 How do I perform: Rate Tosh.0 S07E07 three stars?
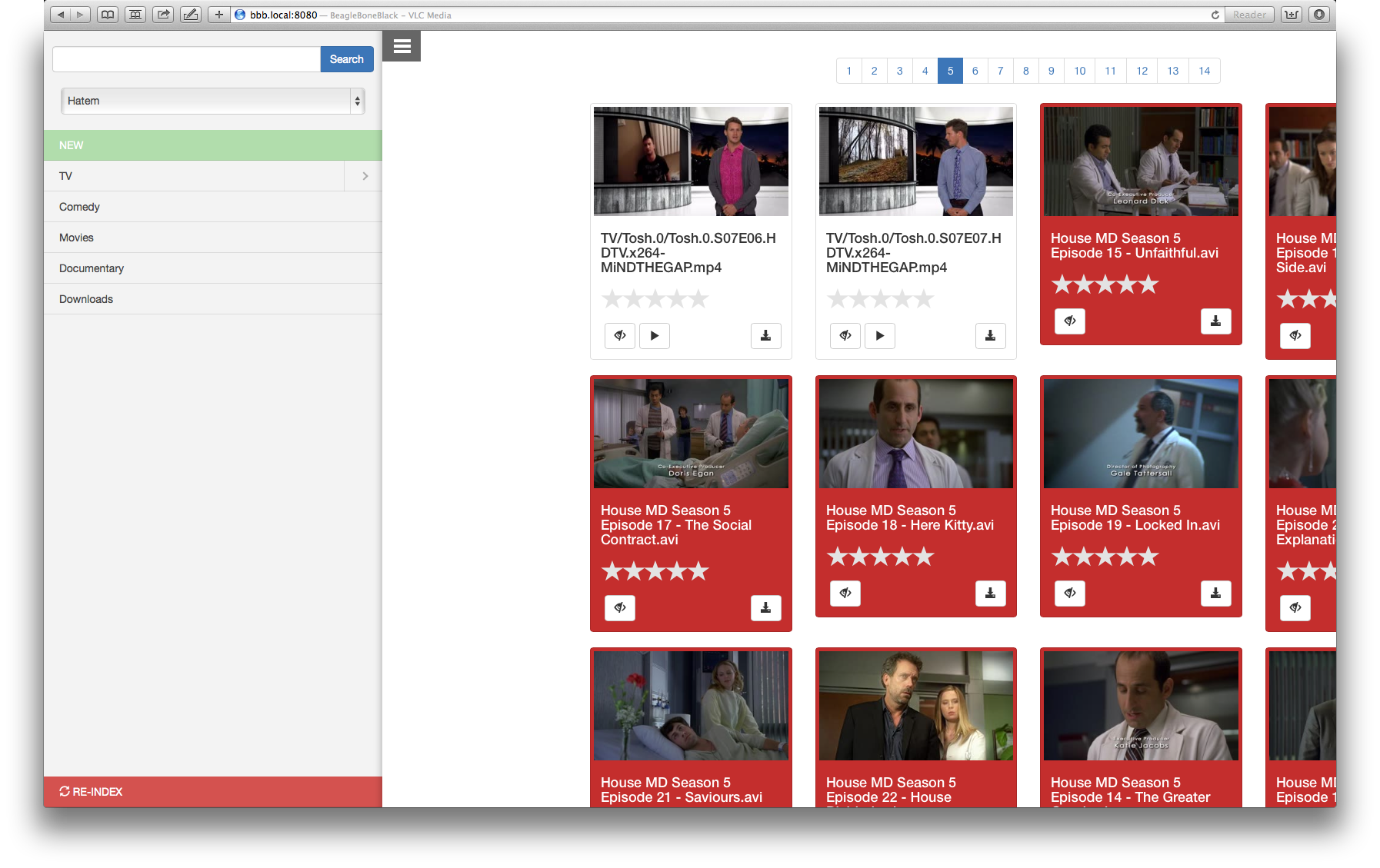click(x=881, y=298)
